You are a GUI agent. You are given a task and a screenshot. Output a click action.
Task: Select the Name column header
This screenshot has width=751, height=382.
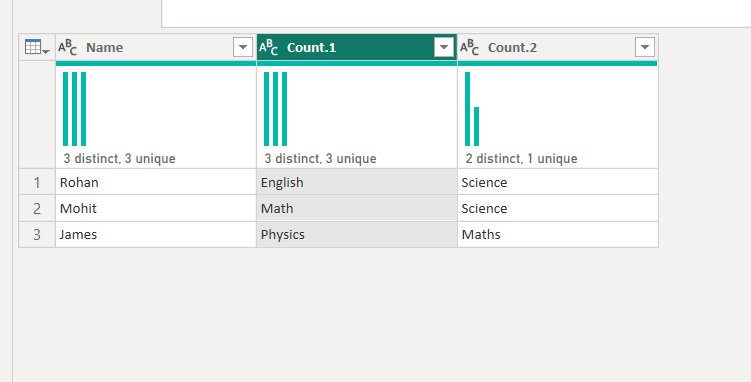tap(156, 47)
